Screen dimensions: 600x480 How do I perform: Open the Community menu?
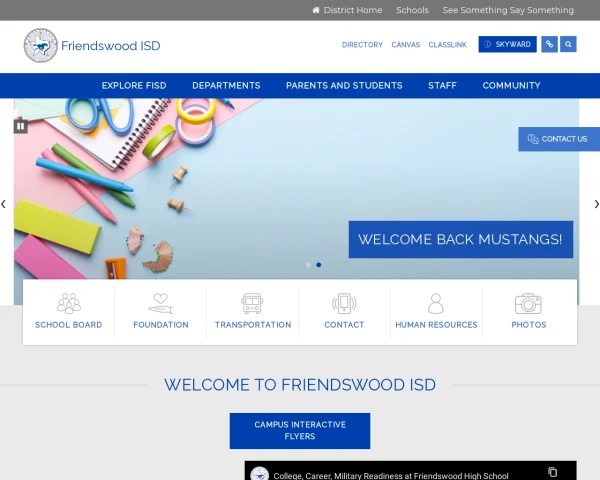(x=511, y=85)
